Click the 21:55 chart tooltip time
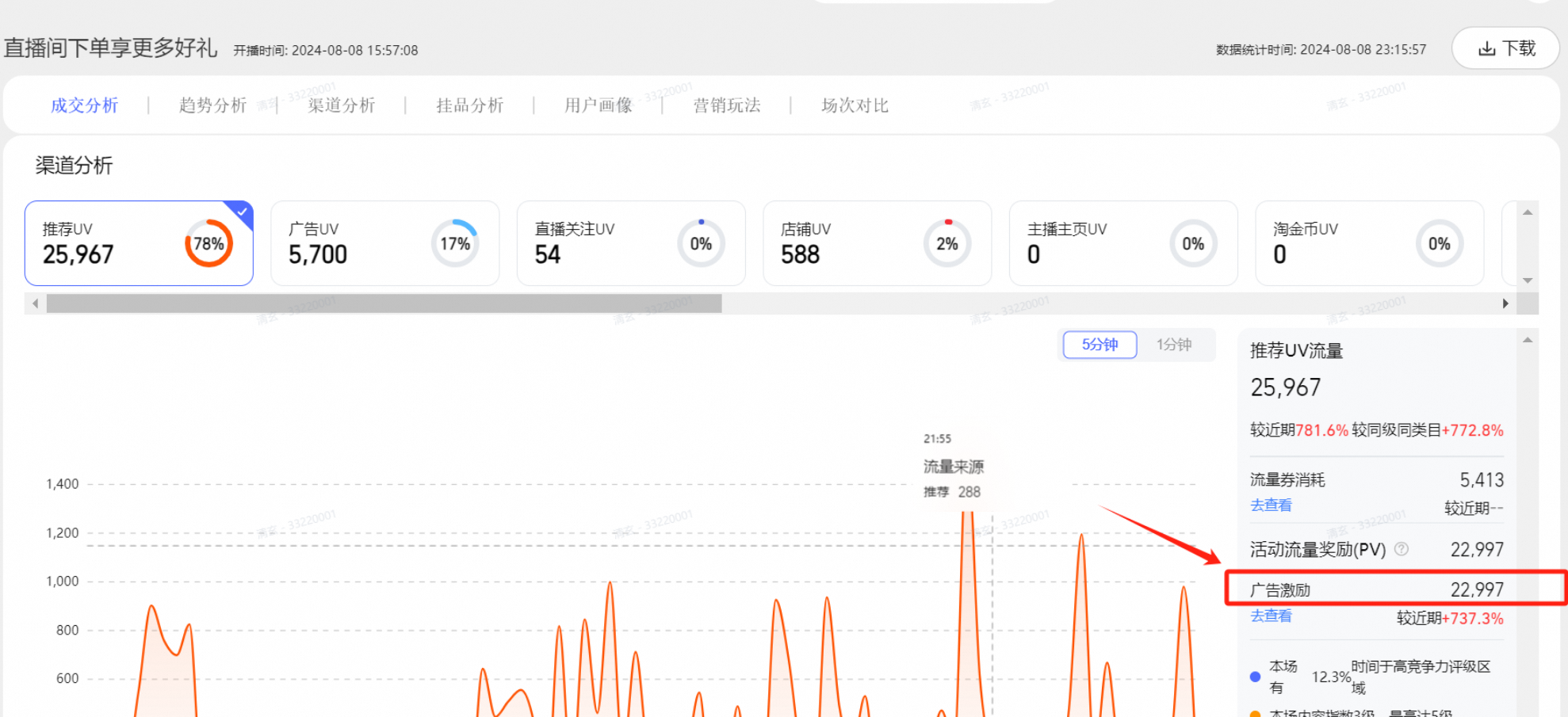This screenshot has height=717, width=1568. tap(937, 439)
